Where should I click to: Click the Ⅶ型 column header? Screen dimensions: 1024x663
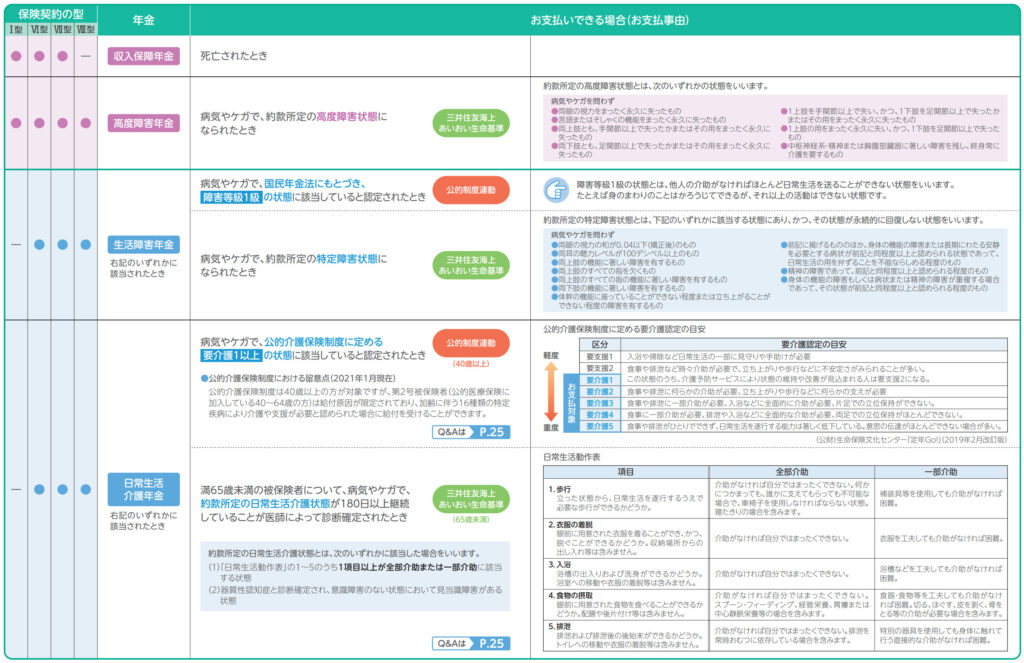[62, 30]
